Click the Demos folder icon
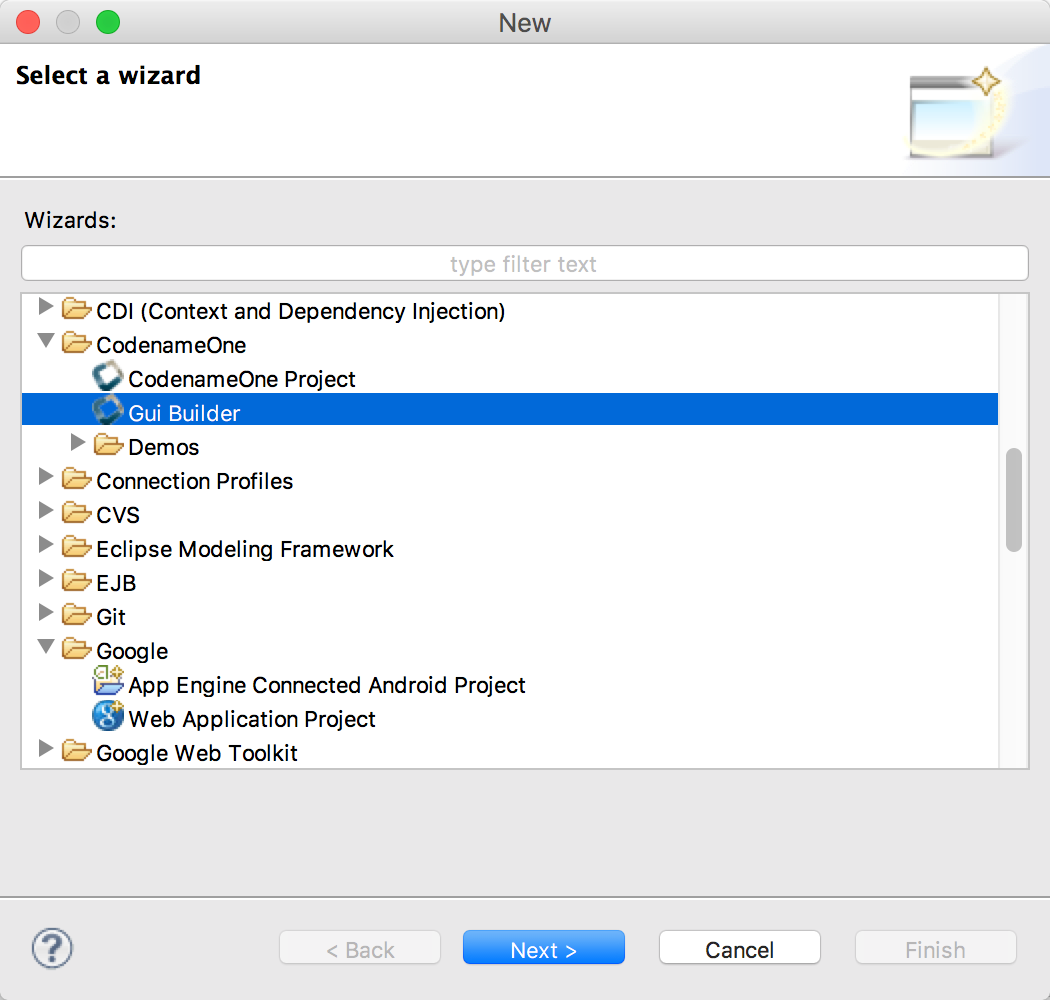The width and height of the screenshot is (1050, 1000). pos(108,446)
